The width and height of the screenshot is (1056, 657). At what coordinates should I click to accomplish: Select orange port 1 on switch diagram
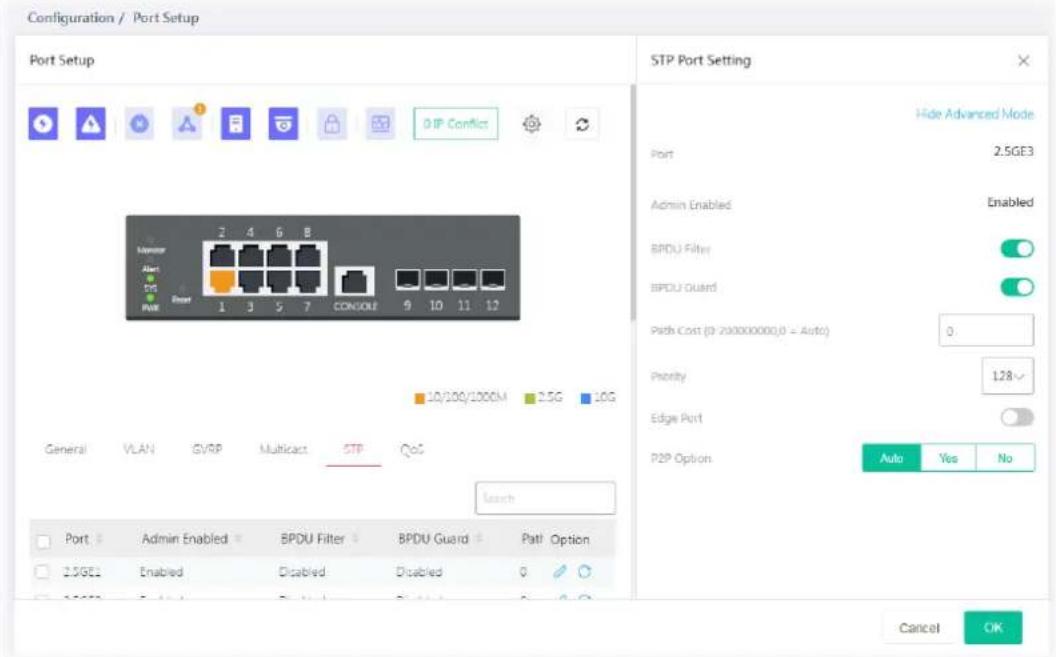(222, 281)
